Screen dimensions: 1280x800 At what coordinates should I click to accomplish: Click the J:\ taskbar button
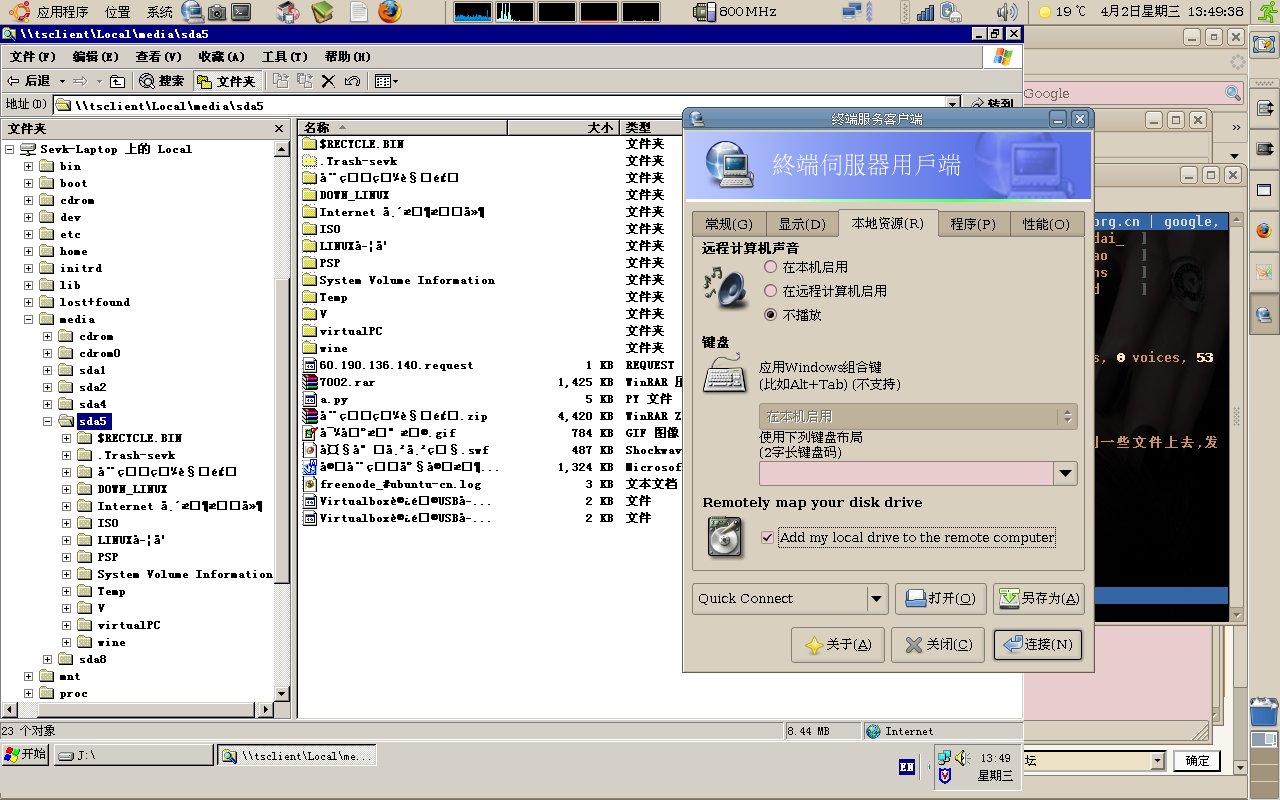133,756
